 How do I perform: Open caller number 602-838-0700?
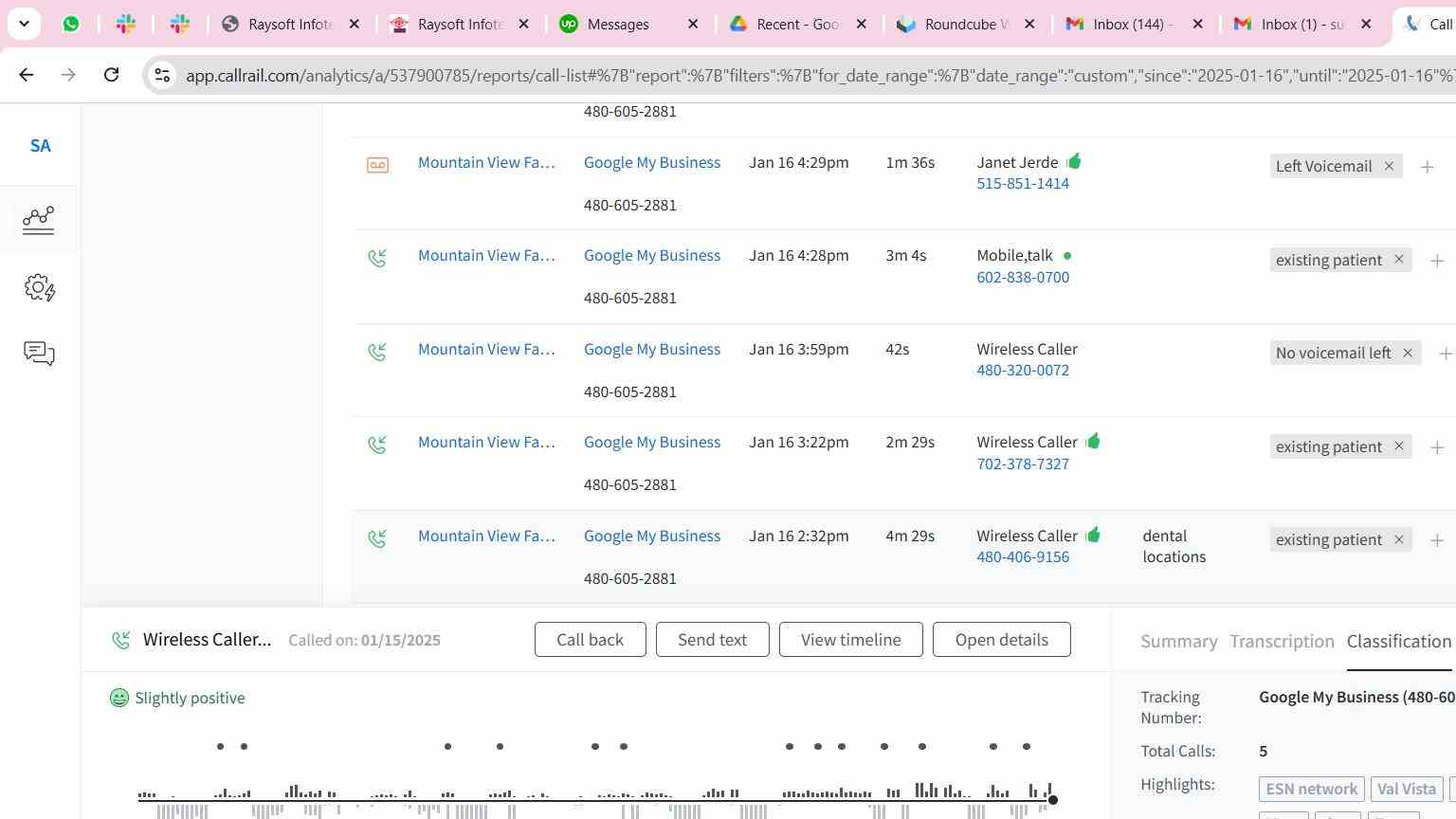click(x=1023, y=277)
